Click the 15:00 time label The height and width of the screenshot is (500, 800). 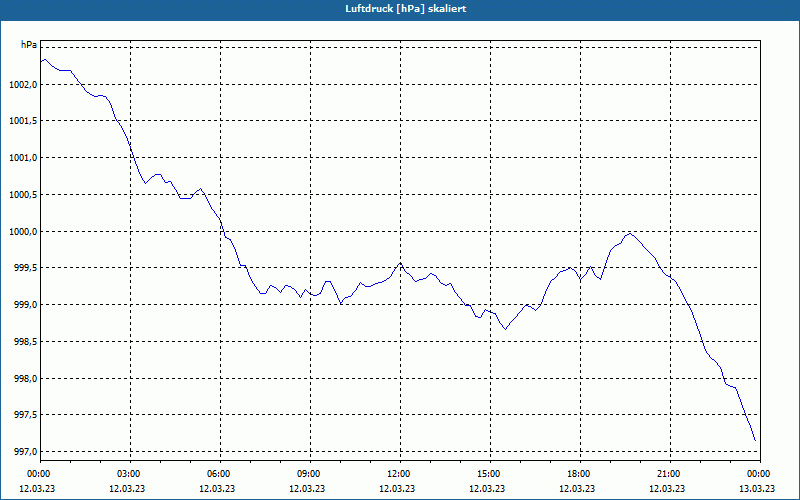click(x=490, y=474)
